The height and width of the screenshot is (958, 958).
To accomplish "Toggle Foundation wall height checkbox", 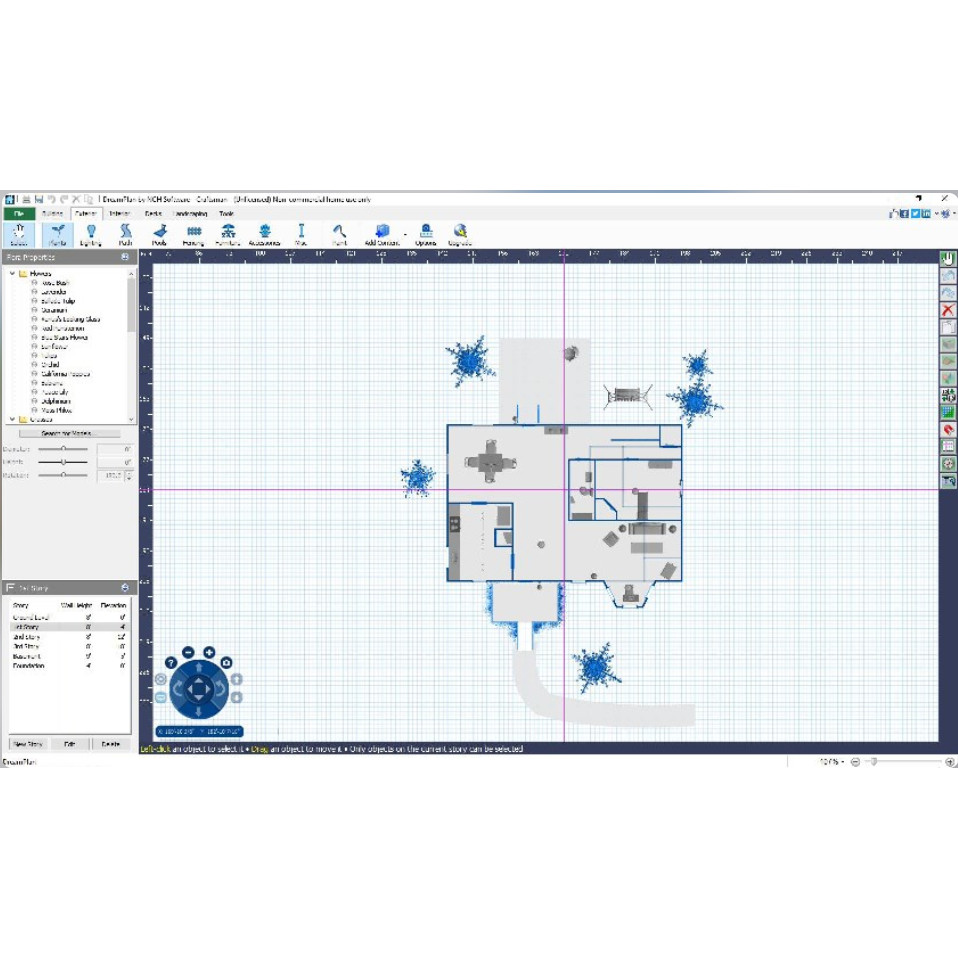I will [x=89, y=666].
